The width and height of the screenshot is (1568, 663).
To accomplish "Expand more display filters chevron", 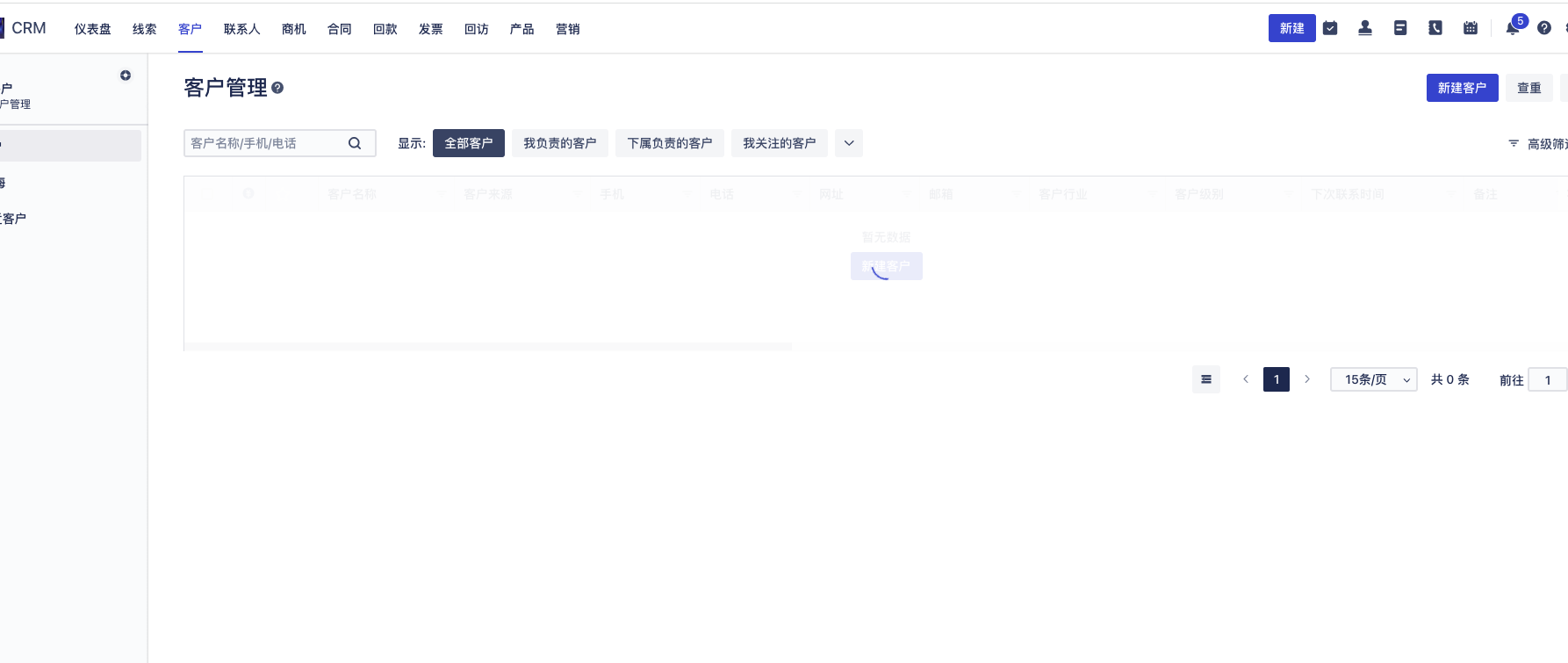I will click(849, 143).
